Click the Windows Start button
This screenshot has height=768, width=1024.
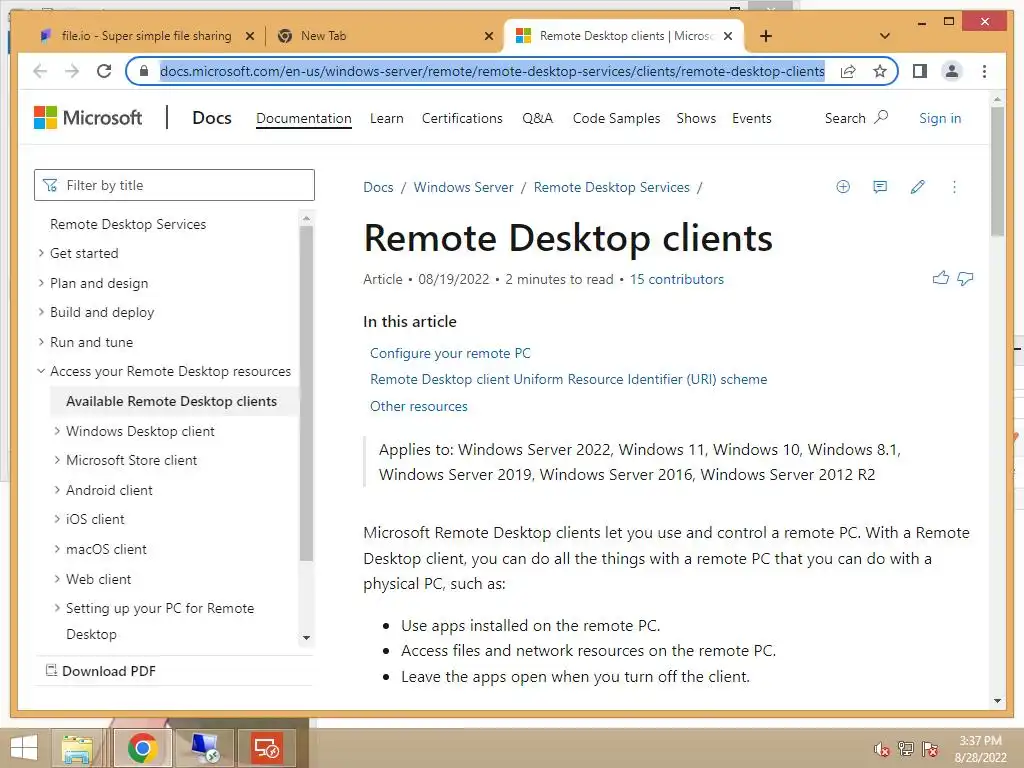24,748
